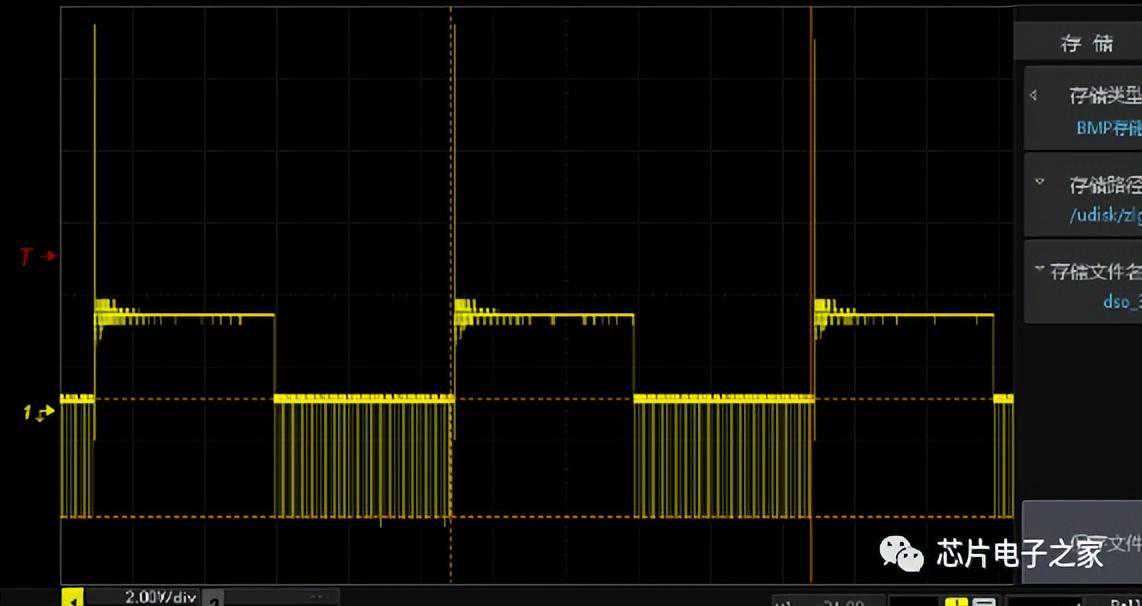Click the 芯片电子之家 watermark text

point(1019,552)
